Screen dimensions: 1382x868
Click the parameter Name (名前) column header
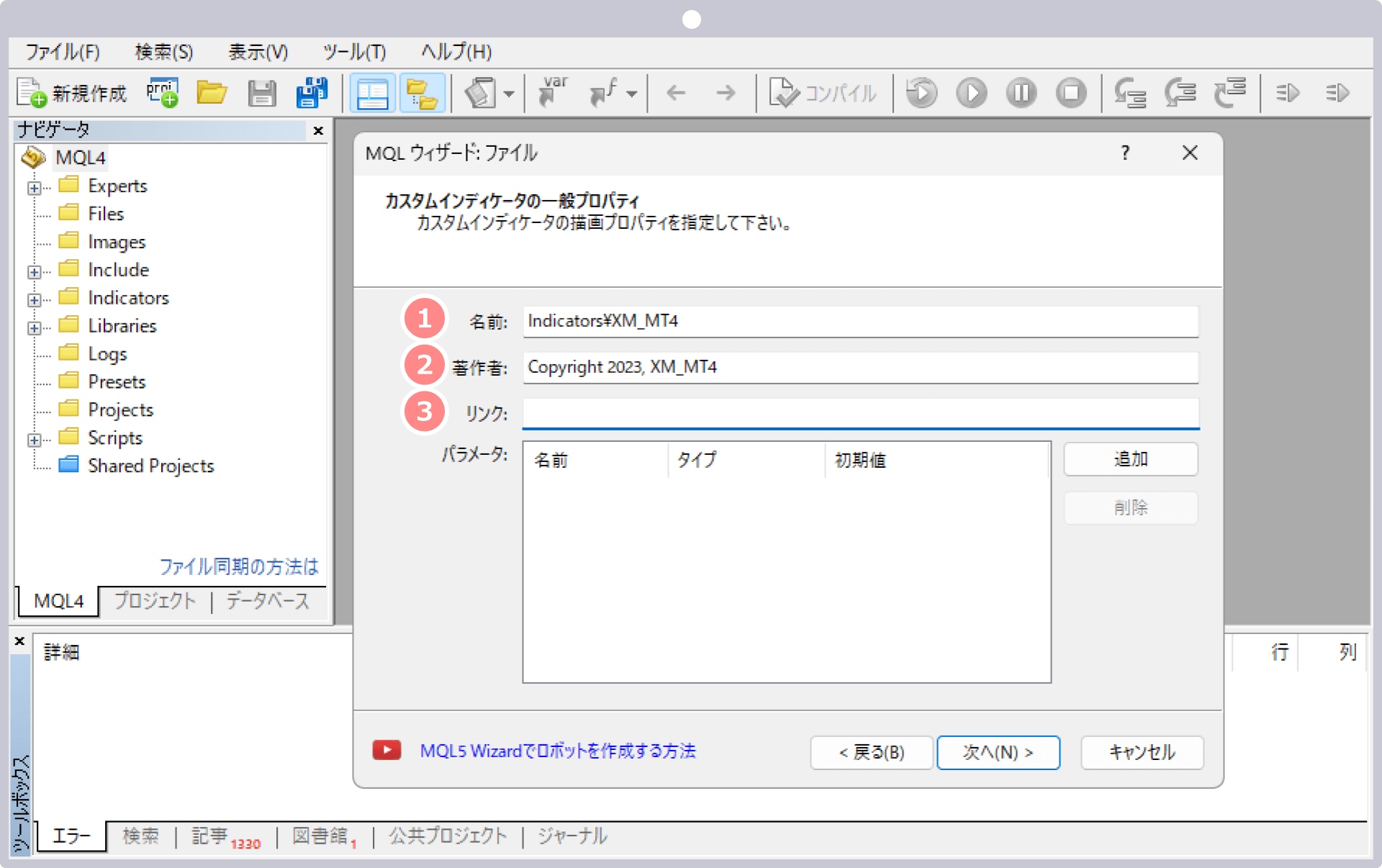coord(596,460)
